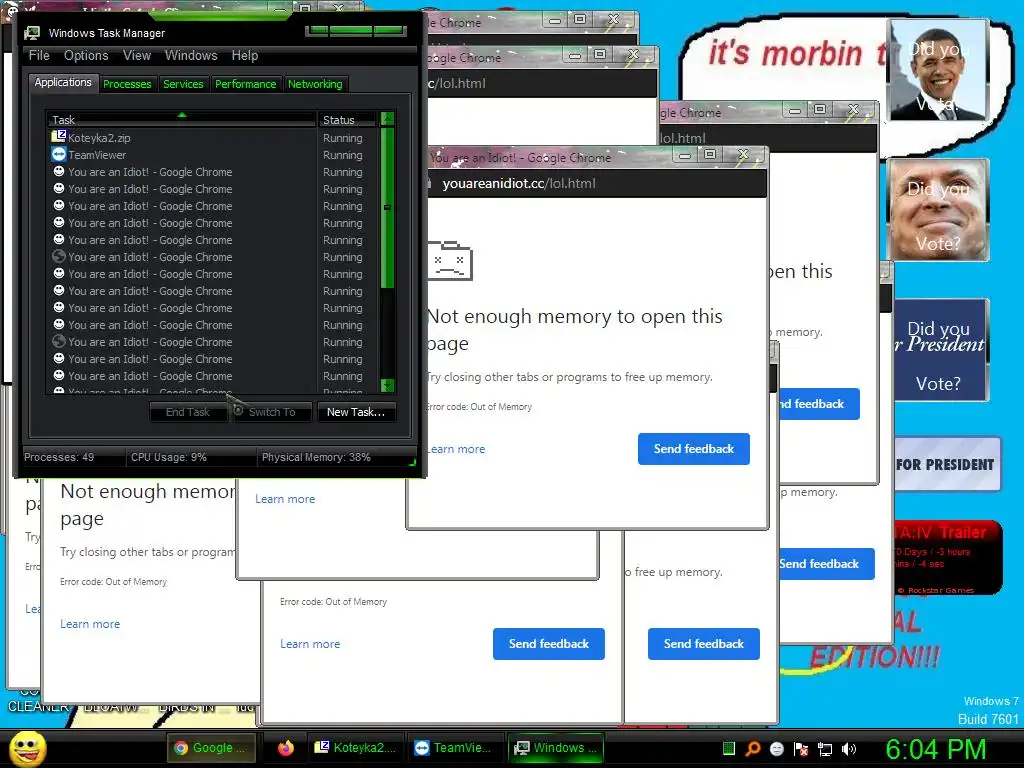Click the McCain 'Did you Vote?' ad thumbnail

tap(938, 210)
